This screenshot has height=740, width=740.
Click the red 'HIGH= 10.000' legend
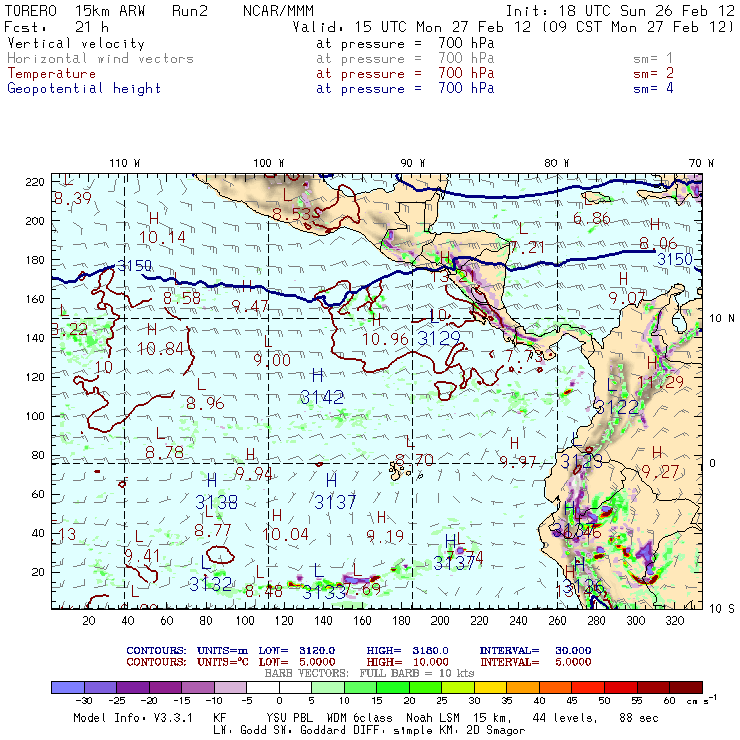click(408, 662)
